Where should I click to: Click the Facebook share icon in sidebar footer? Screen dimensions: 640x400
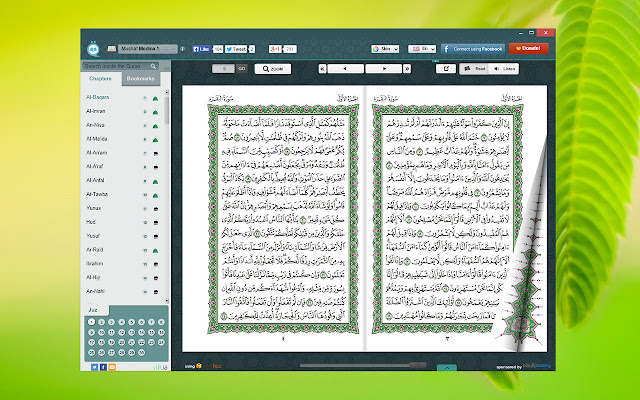coord(103,367)
